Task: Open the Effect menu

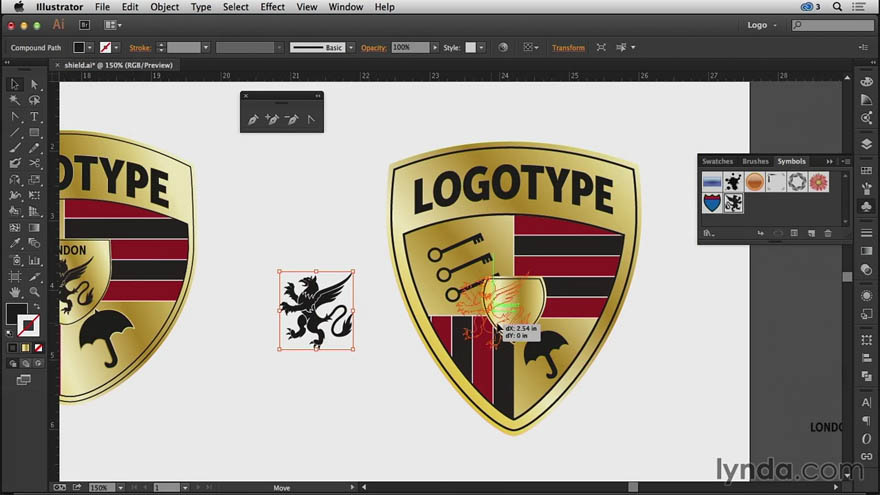Action: (272, 7)
